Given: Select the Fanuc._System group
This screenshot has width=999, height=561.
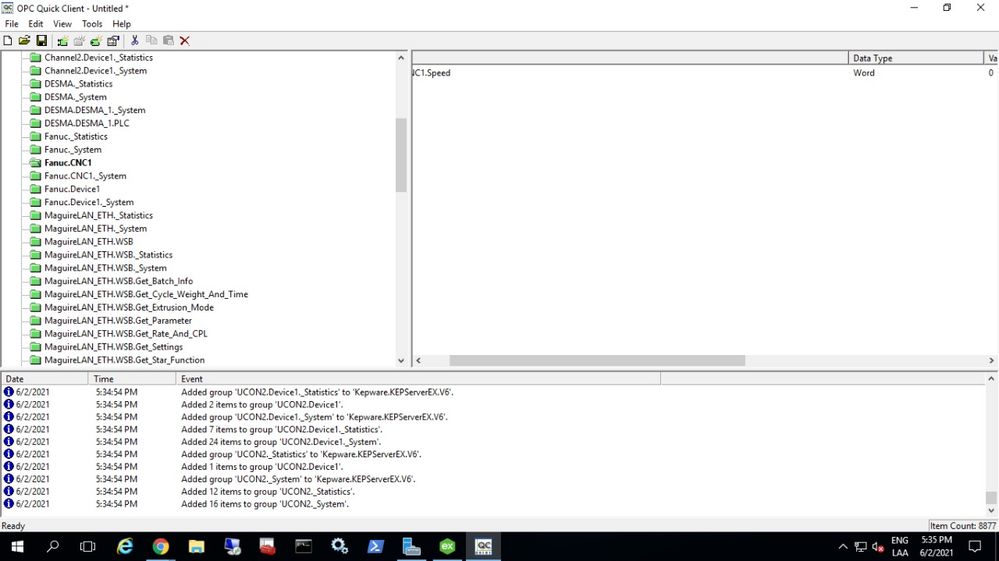Looking at the screenshot, I should pyautogui.click(x=73, y=150).
